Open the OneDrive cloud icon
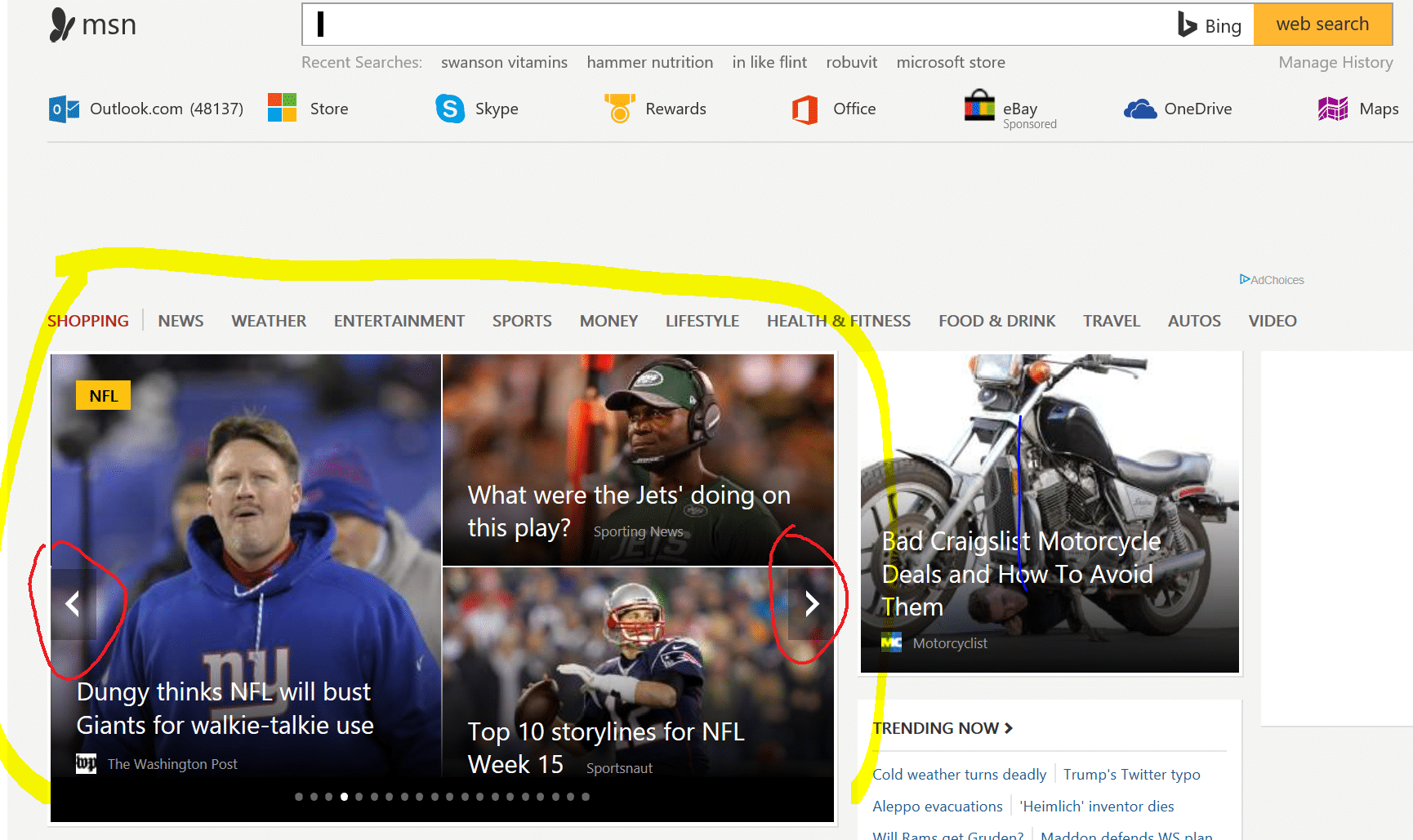This screenshot has width=1413, height=840. [x=1140, y=109]
